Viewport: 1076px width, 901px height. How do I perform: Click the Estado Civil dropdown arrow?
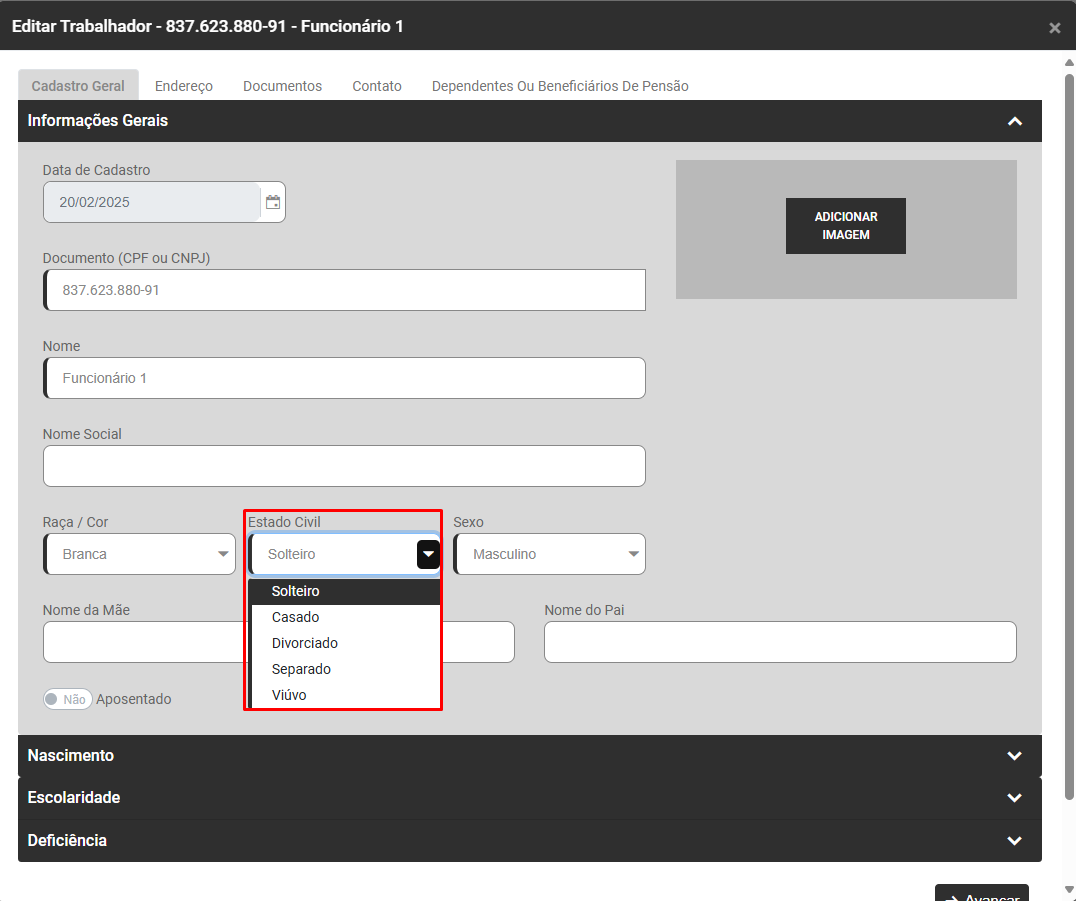coord(428,554)
